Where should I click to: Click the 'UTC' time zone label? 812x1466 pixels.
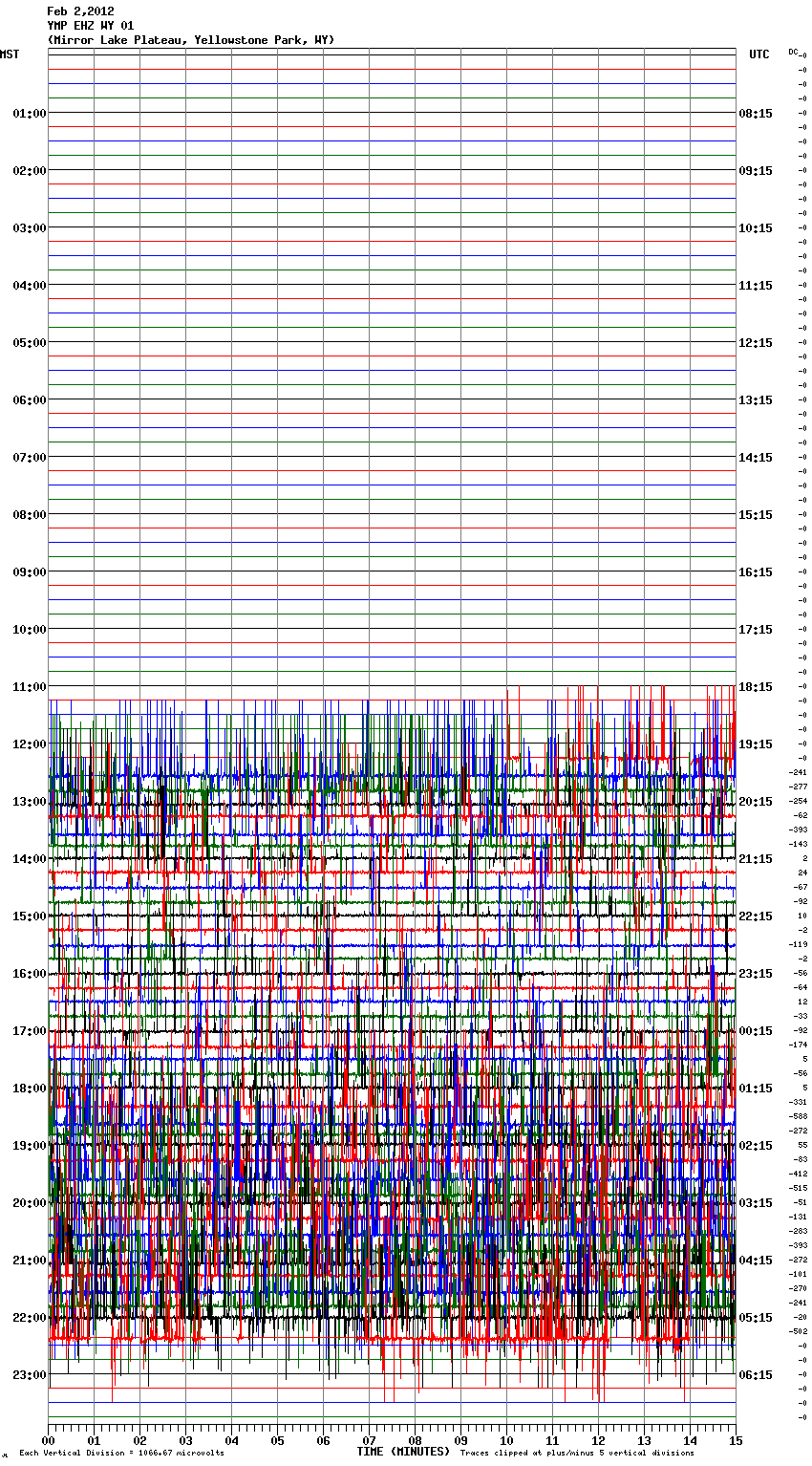pyautogui.click(x=759, y=54)
